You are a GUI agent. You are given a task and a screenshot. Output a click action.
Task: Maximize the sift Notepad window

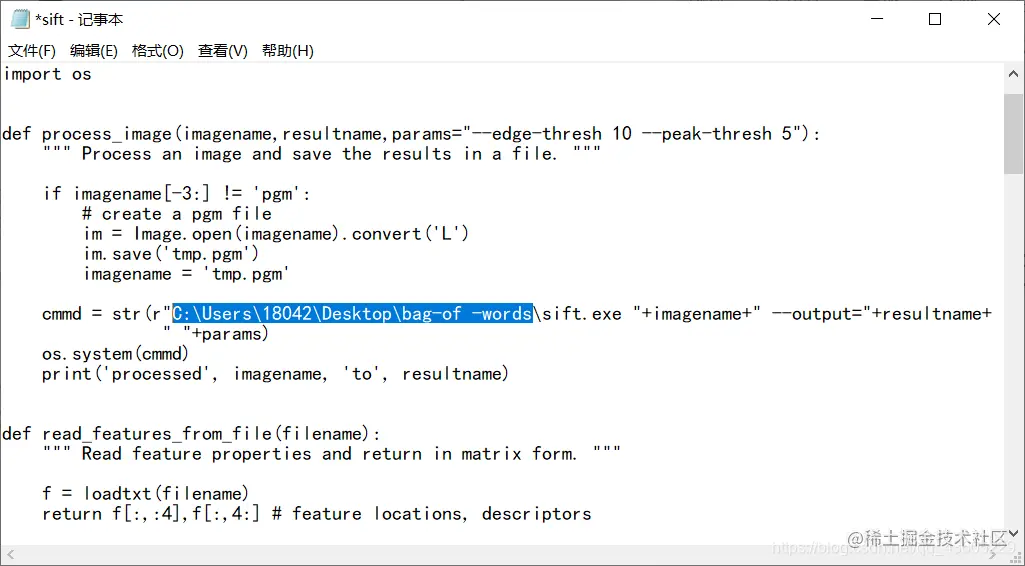(x=935, y=19)
